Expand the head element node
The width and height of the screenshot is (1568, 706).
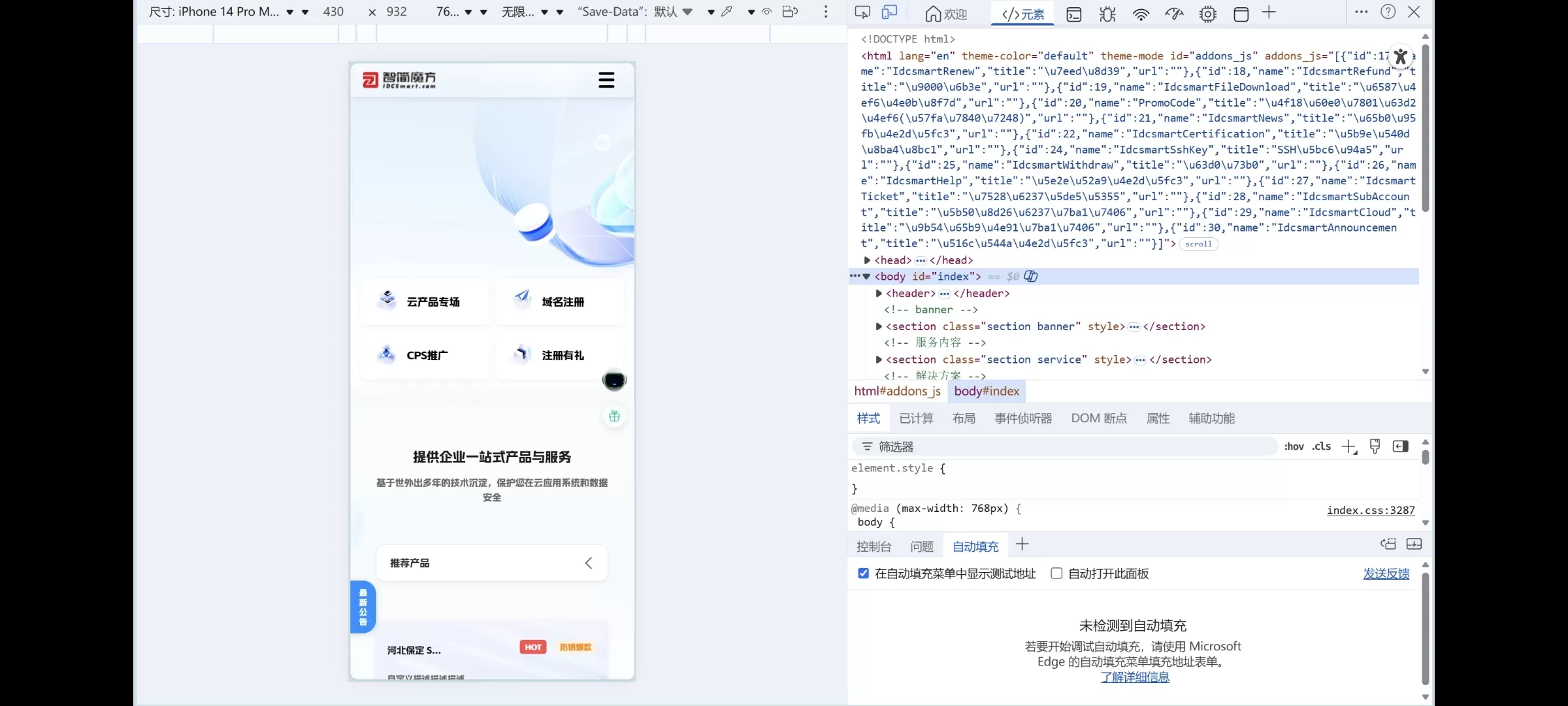pyautogui.click(x=868, y=260)
